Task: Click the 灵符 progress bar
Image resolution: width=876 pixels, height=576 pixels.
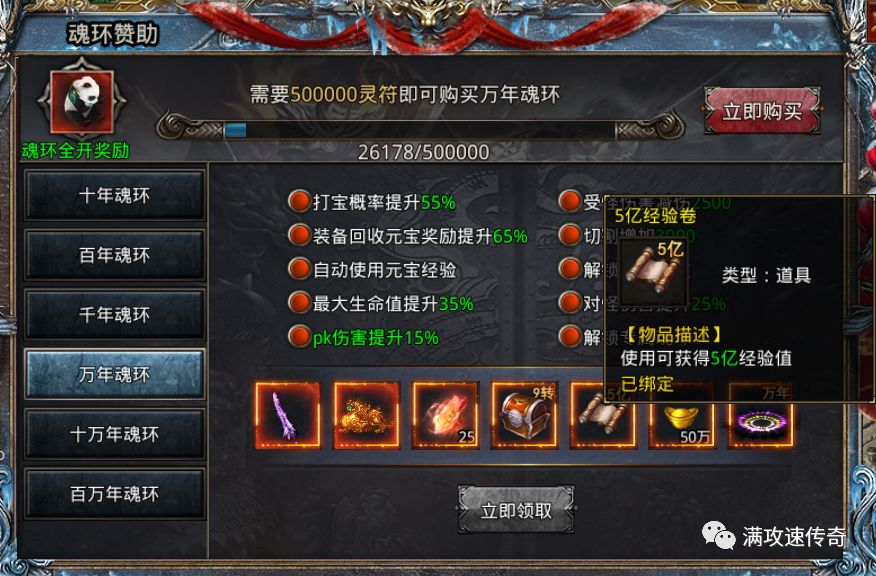Action: (x=420, y=130)
